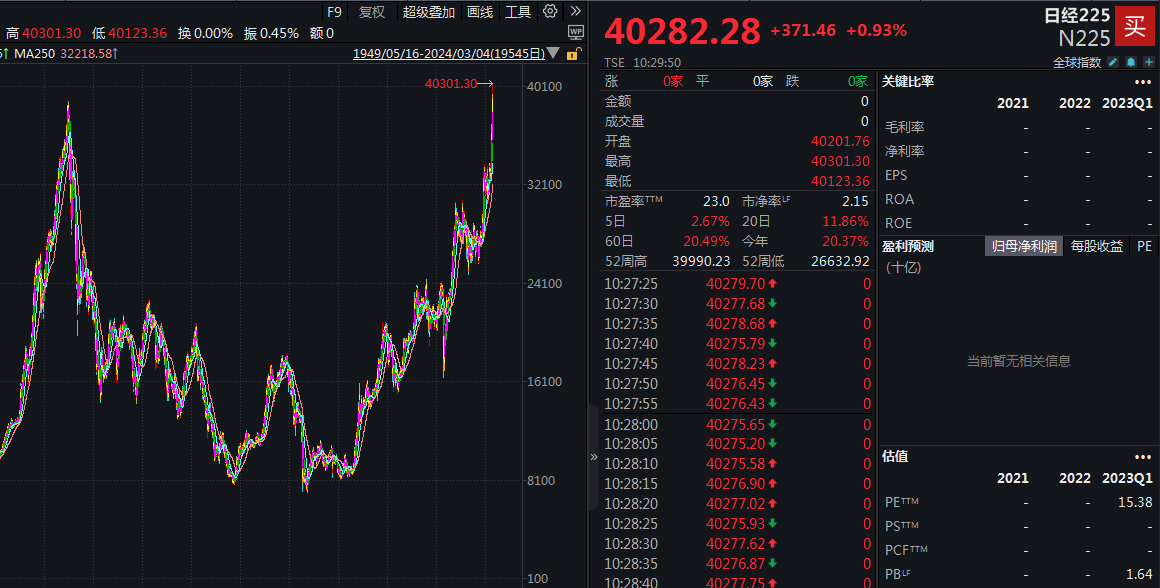Set a price alert with bell icon
Screen dimensions: 1160x588
pyautogui.click(x=1130, y=62)
